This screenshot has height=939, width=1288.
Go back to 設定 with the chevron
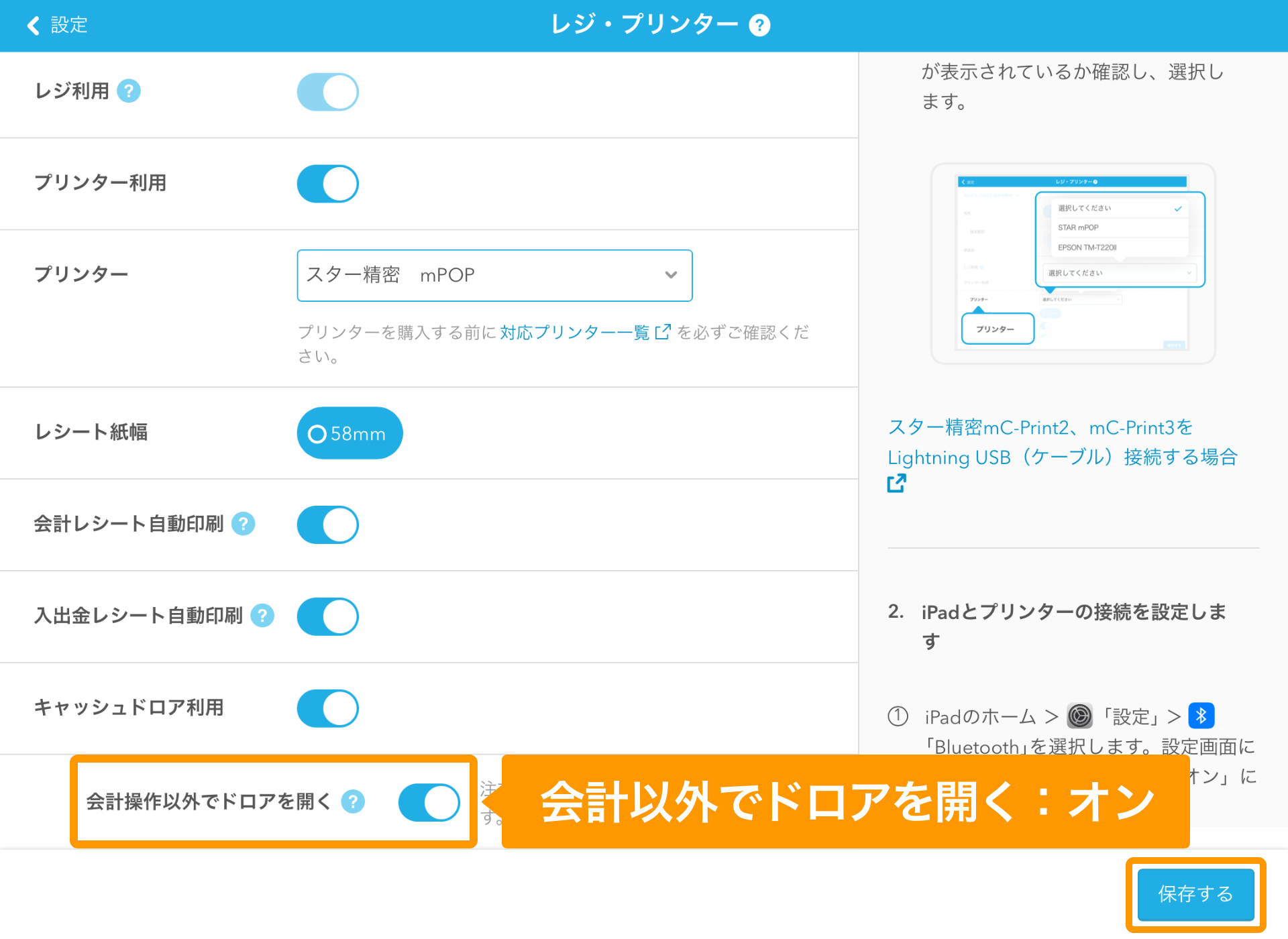33,25
